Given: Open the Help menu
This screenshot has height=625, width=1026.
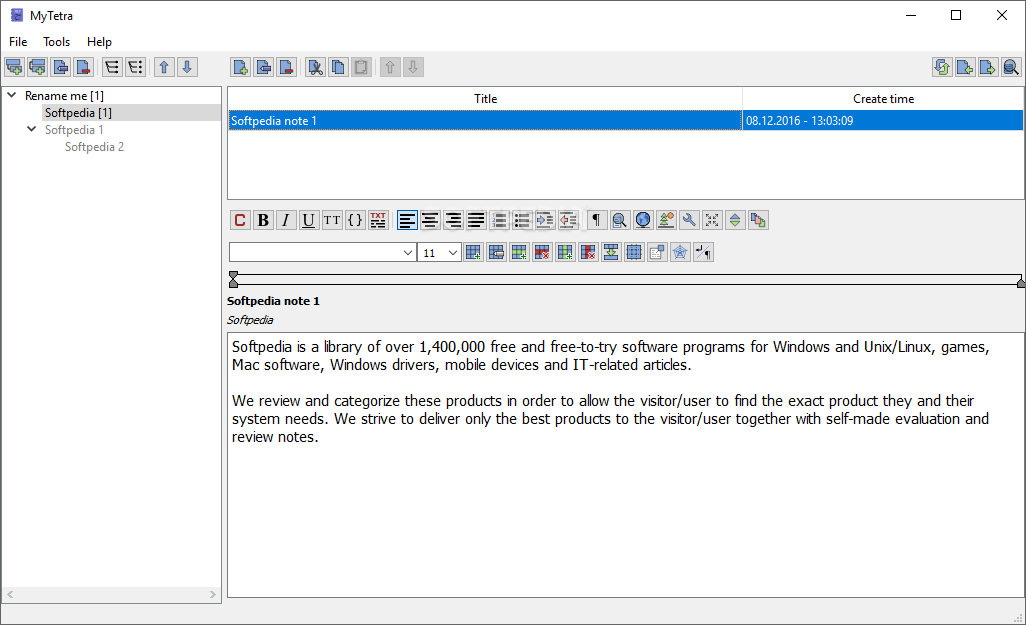Looking at the screenshot, I should pos(99,42).
